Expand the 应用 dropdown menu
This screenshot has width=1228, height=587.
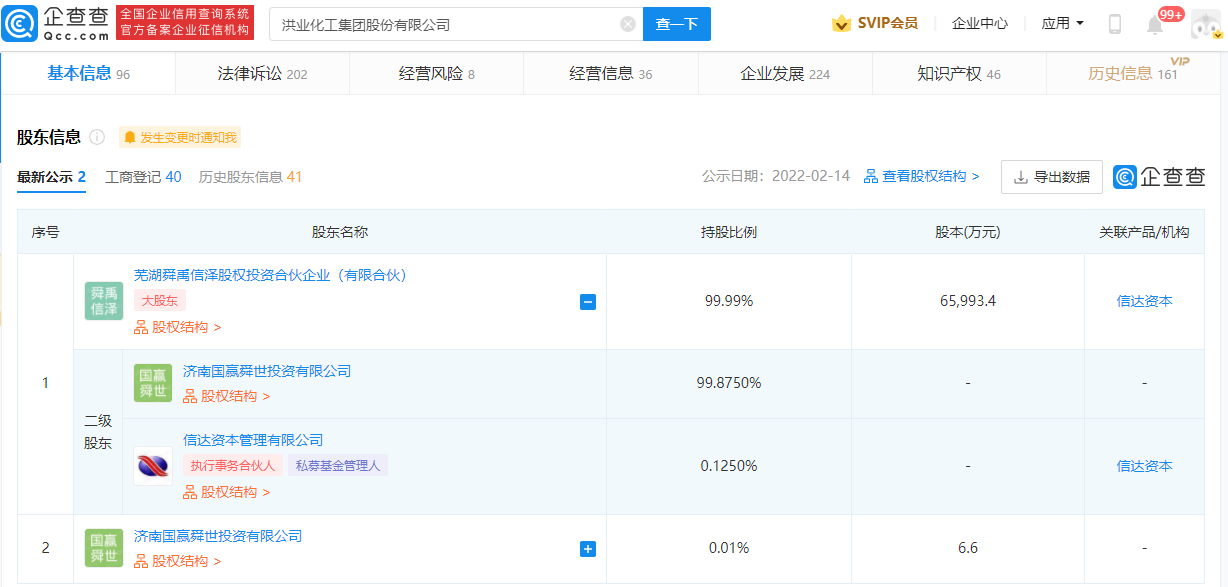(1062, 23)
